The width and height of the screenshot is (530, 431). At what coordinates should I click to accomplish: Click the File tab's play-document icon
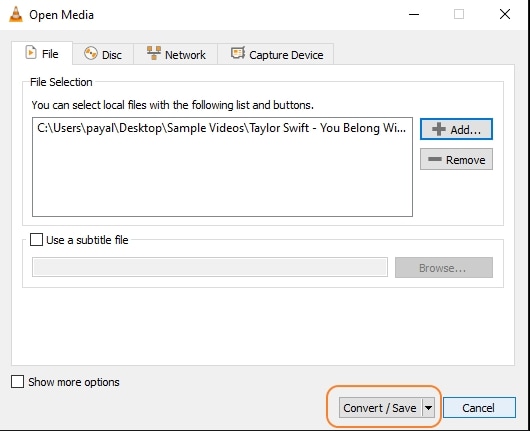click(31, 53)
